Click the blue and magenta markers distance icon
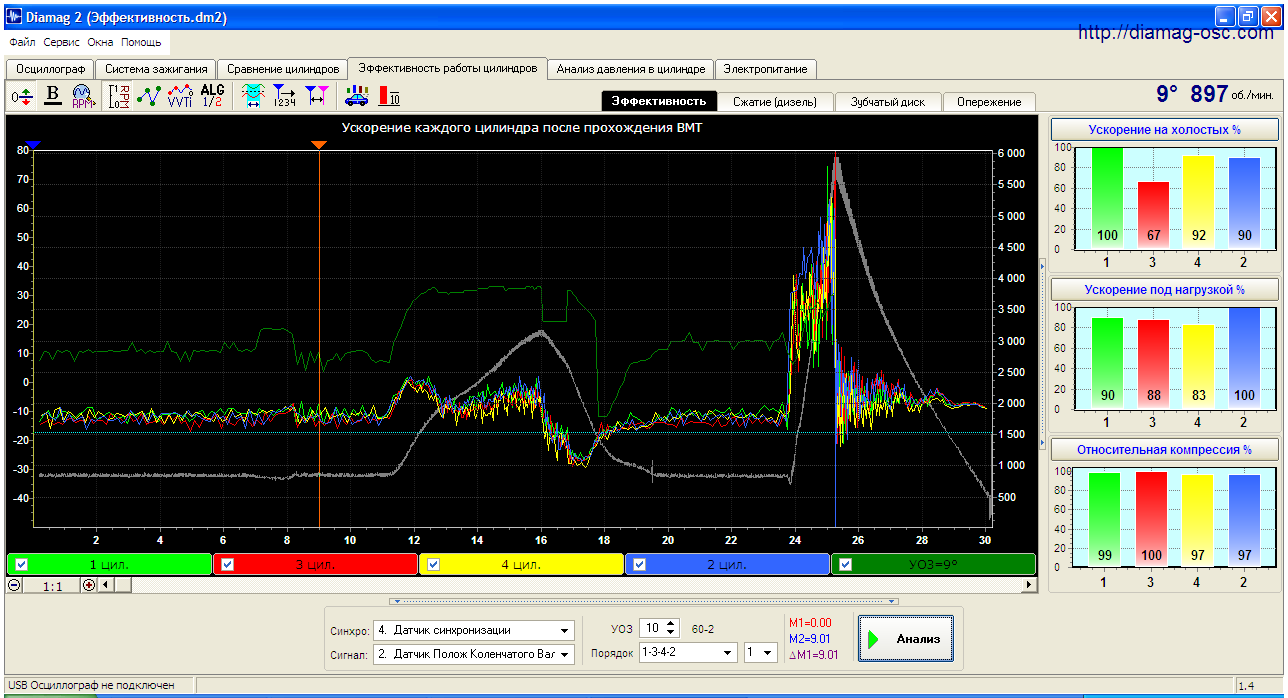 [316, 96]
